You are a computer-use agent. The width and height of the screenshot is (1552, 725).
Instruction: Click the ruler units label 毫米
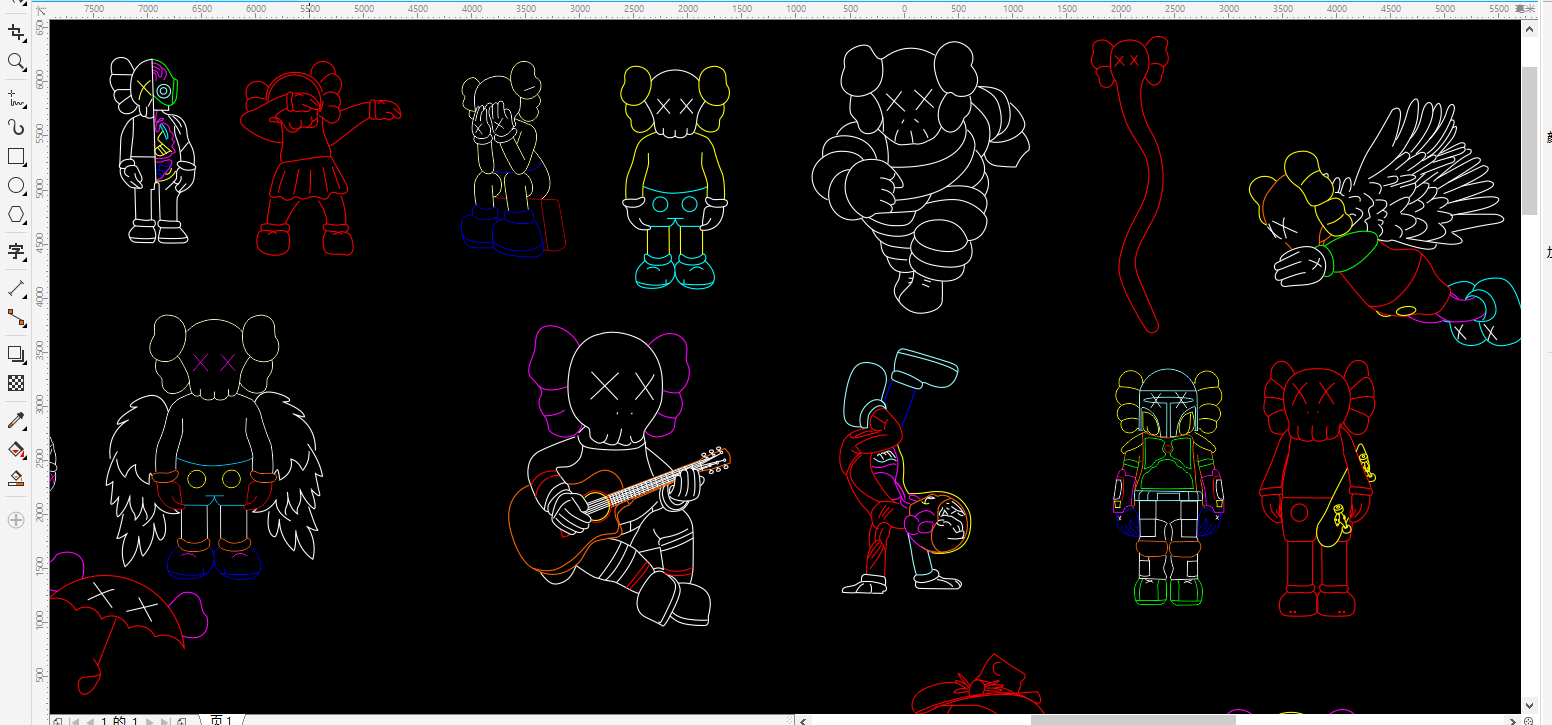(x=1526, y=8)
